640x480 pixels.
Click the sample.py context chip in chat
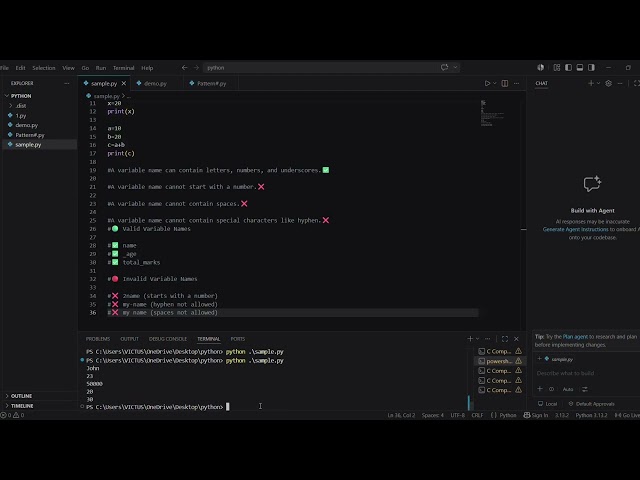(558, 359)
